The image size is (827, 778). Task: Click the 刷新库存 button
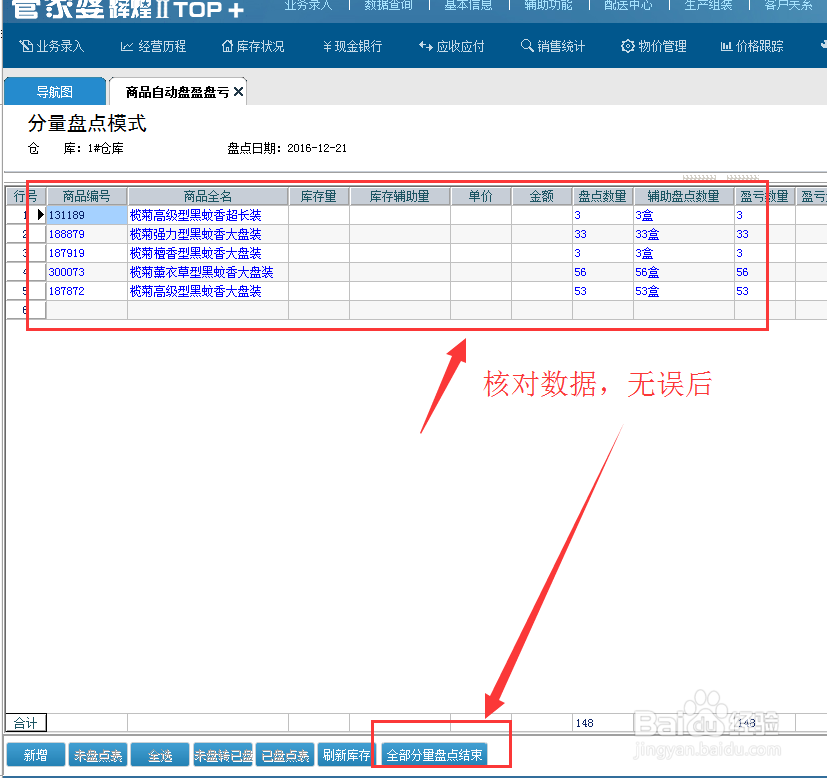pos(345,755)
